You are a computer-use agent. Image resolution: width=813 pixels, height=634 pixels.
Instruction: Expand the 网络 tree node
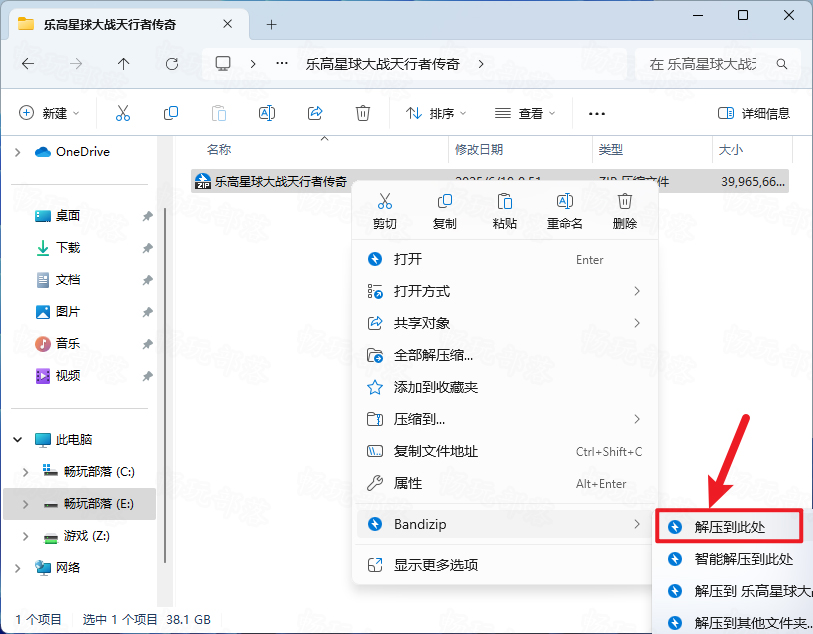tap(18, 568)
